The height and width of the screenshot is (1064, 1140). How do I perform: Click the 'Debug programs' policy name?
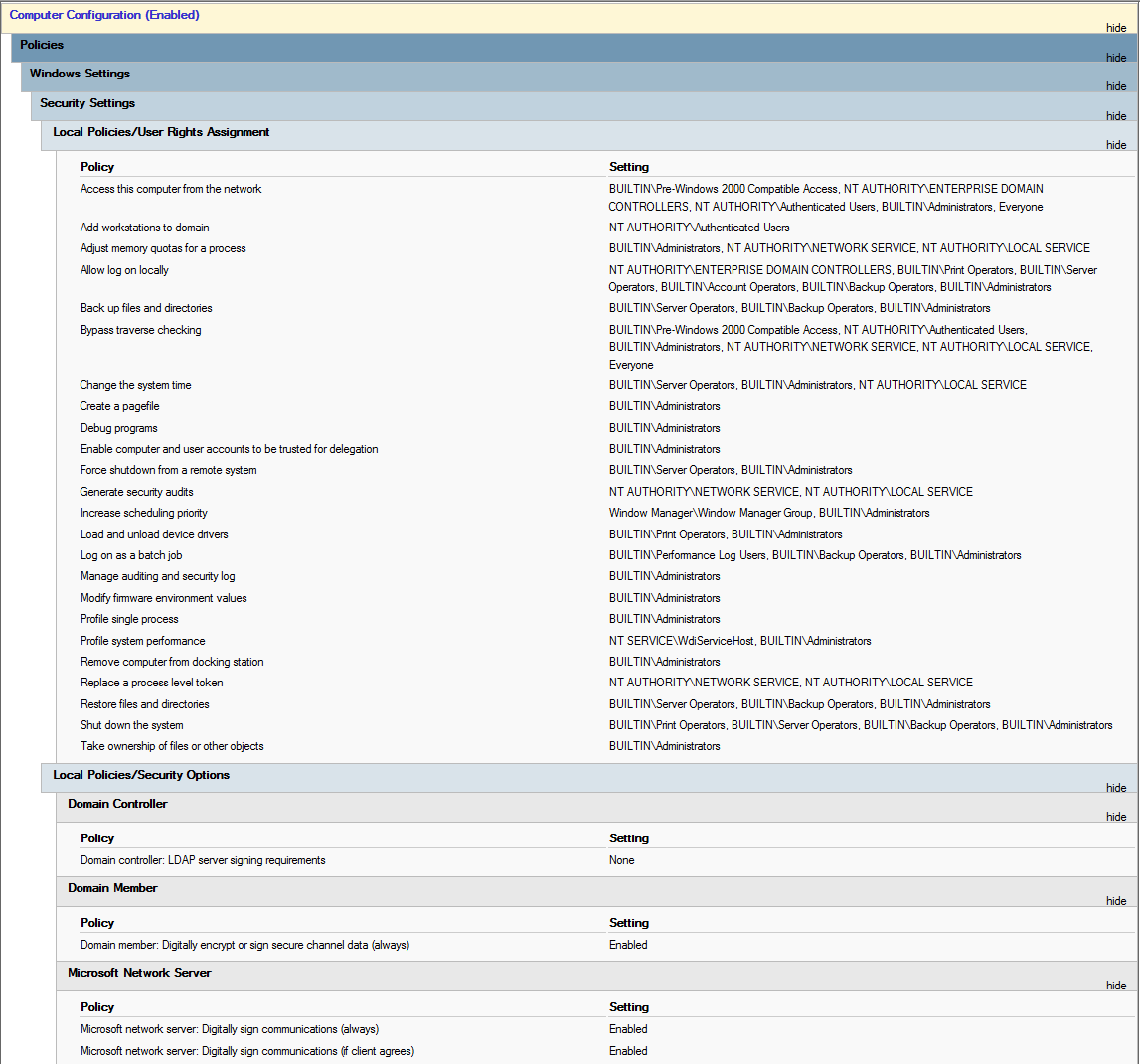[x=118, y=428]
